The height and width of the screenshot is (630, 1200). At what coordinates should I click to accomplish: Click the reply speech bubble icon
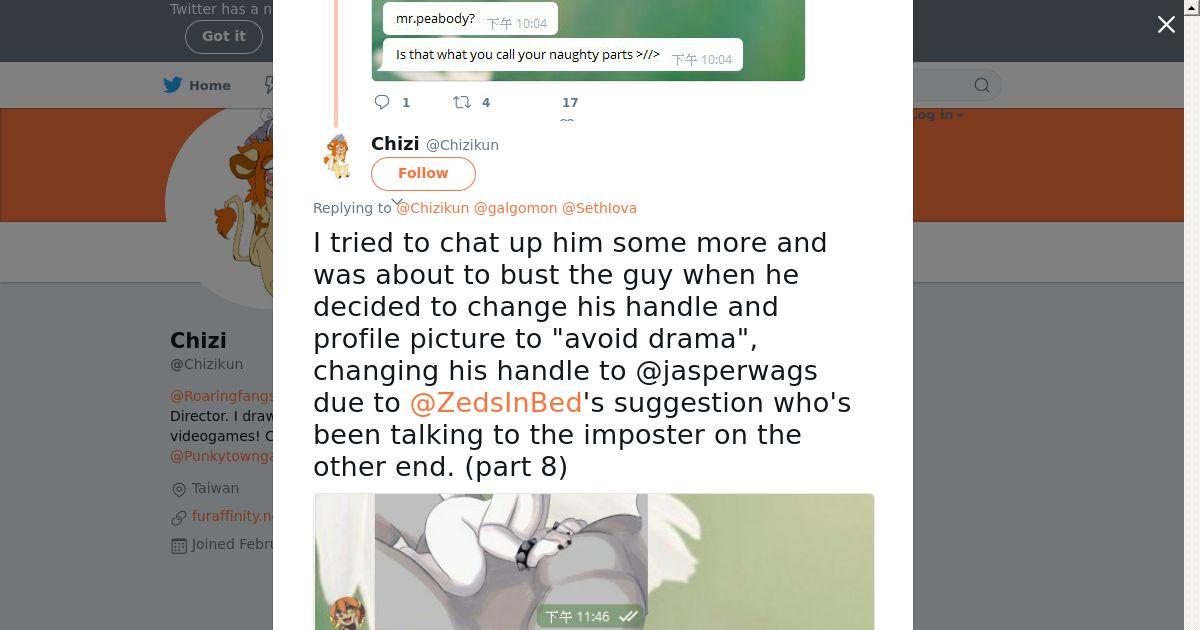382,102
